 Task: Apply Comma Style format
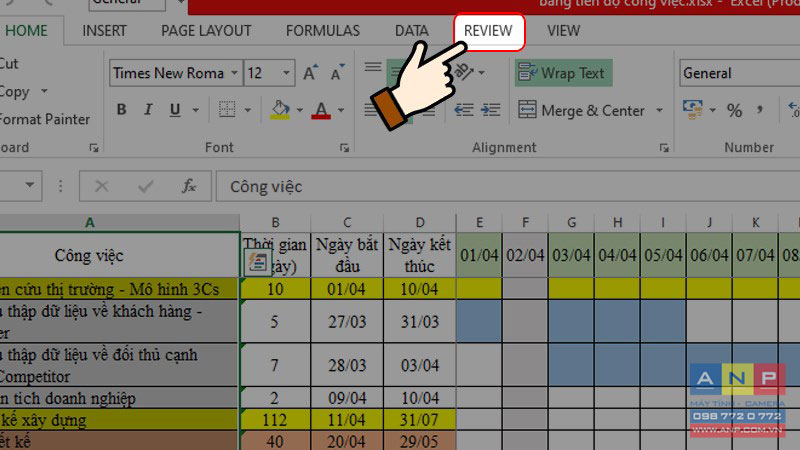[760, 109]
